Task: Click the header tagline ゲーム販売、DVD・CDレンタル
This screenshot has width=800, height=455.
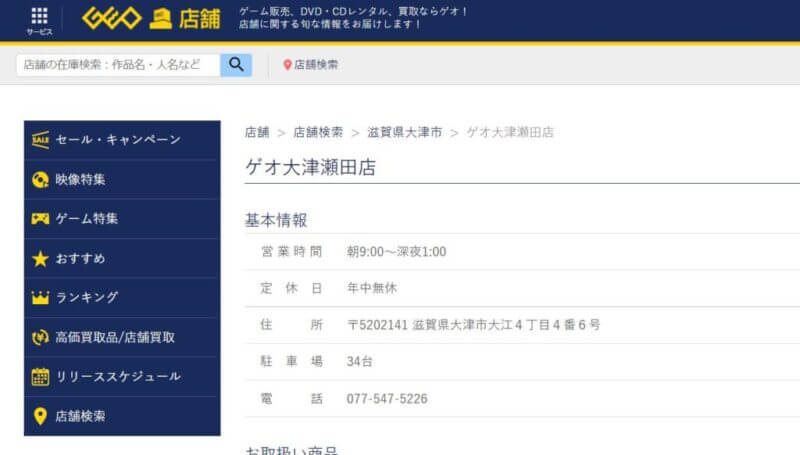Action: click(x=353, y=11)
